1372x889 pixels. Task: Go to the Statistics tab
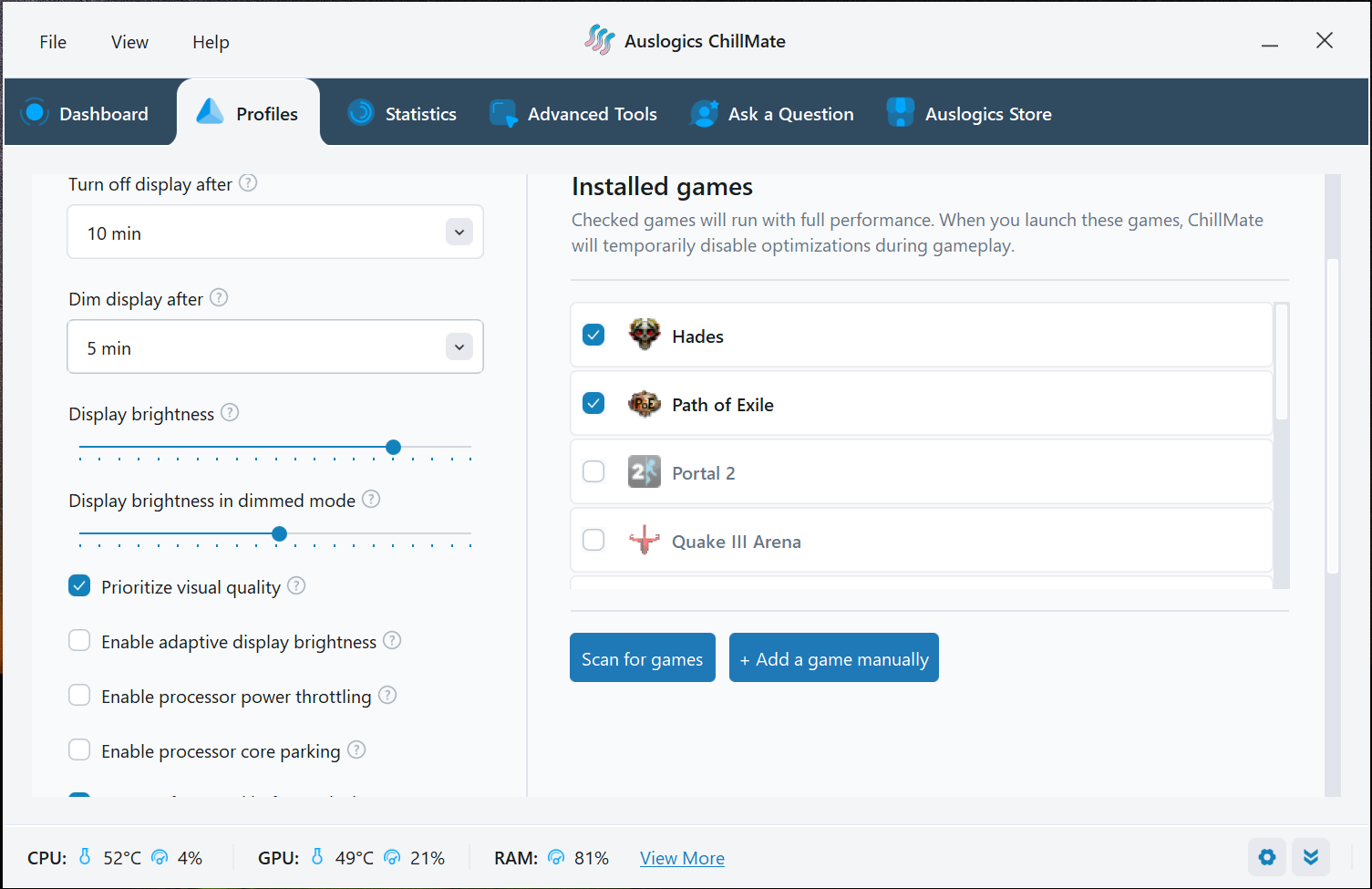(x=402, y=112)
